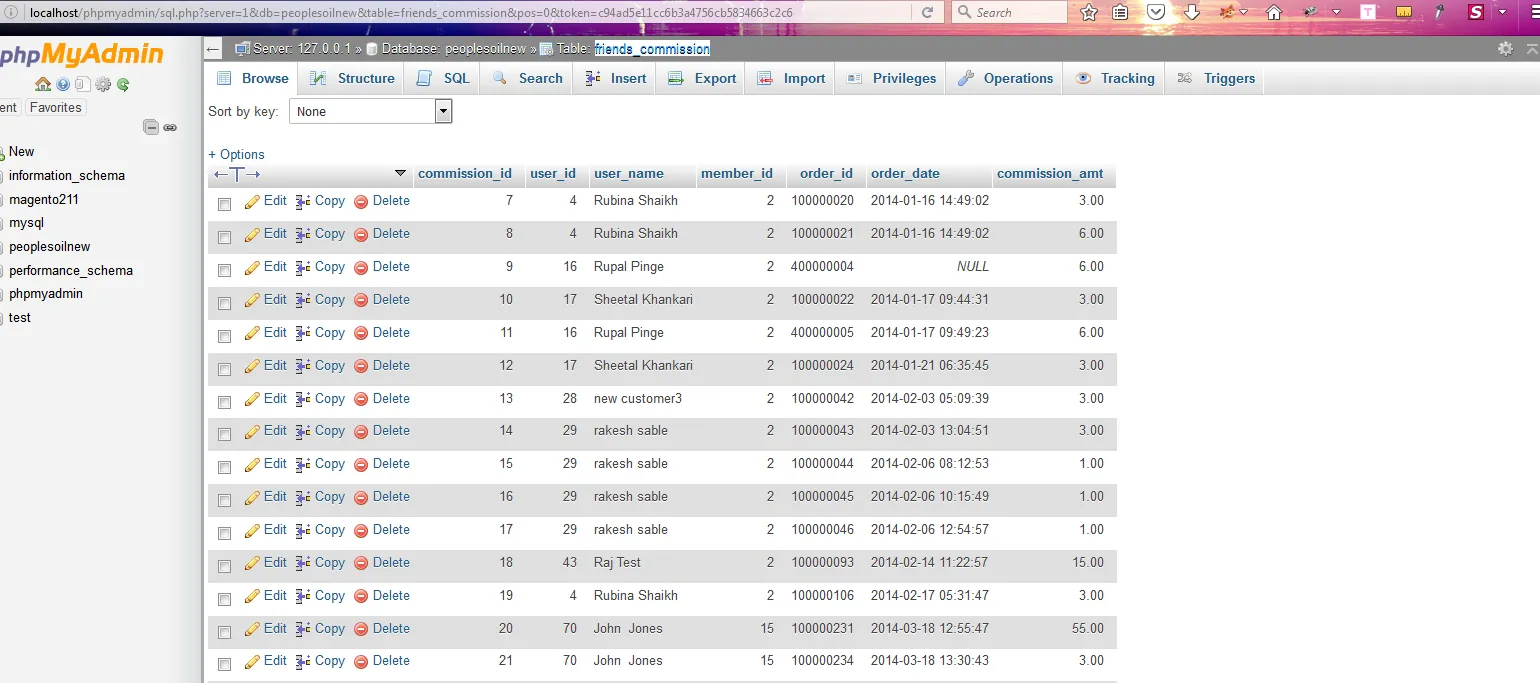Tick checkbox for commission_id 12
This screenshot has height=683, width=1540.
(224, 368)
